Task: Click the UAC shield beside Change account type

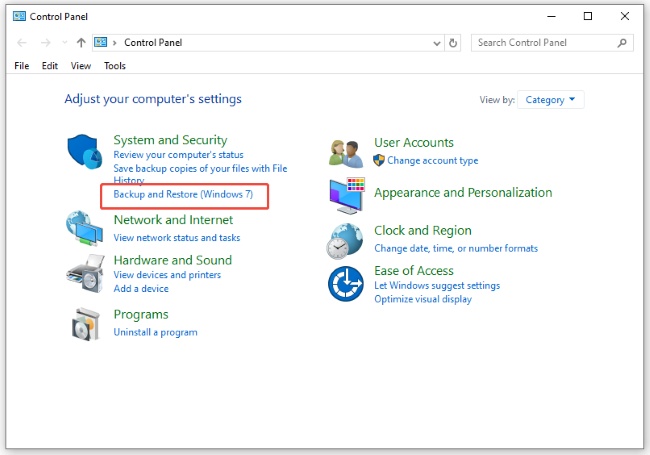Action: pyautogui.click(x=379, y=160)
